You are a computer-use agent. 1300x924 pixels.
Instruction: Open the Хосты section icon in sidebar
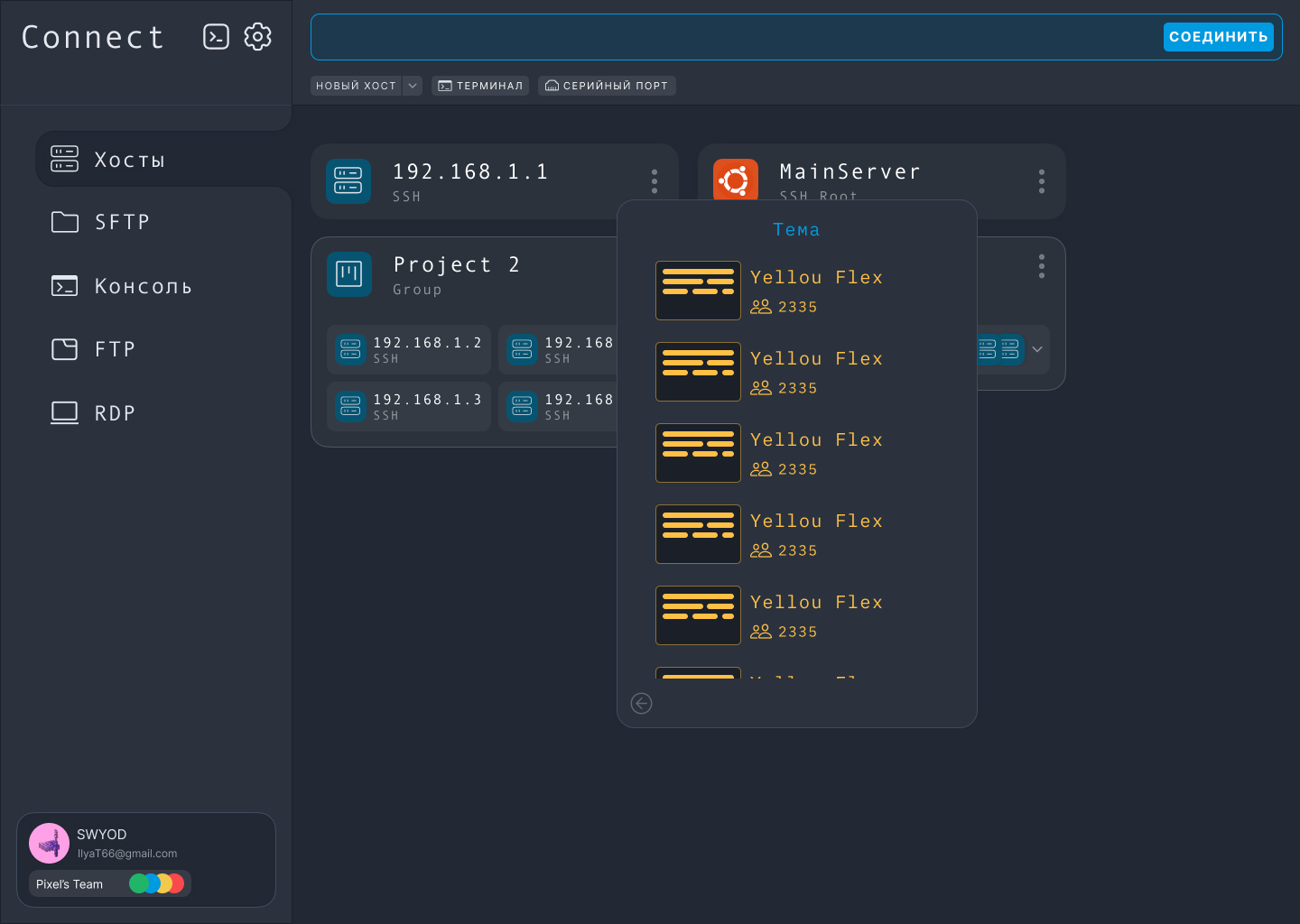click(x=64, y=159)
